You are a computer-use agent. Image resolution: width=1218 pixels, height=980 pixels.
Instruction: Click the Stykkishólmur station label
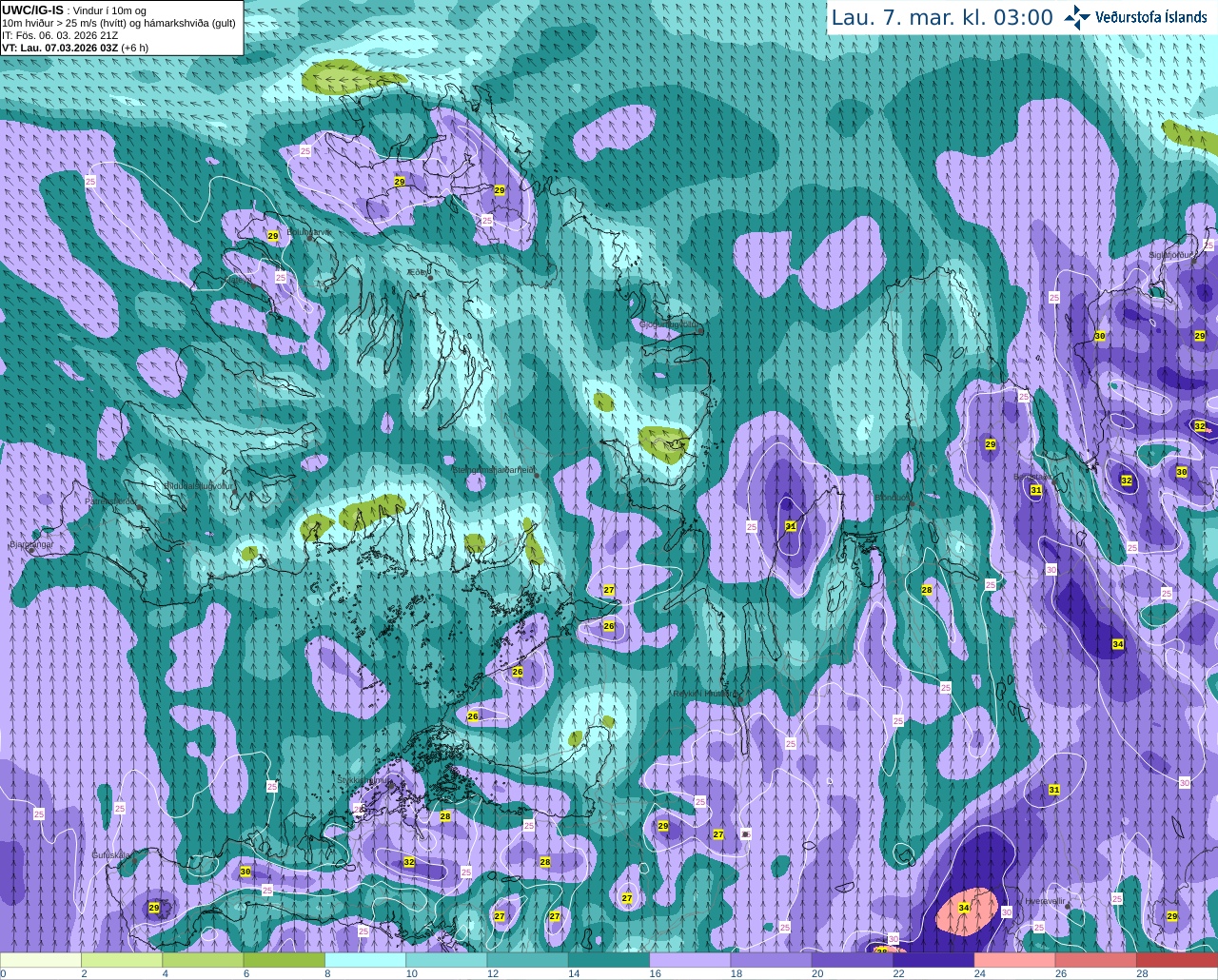(363, 780)
